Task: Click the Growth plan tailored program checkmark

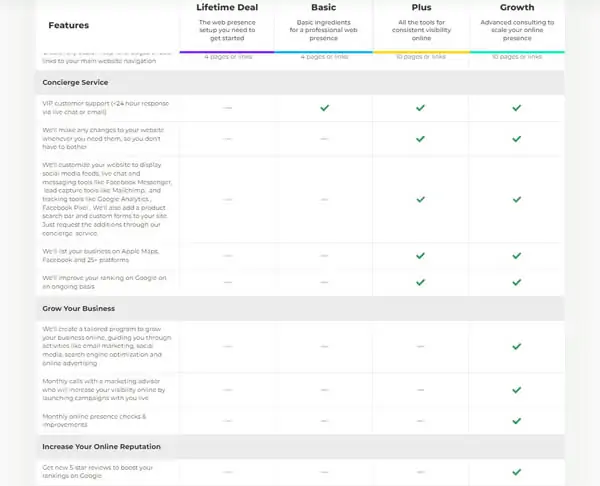Action: [x=517, y=347]
